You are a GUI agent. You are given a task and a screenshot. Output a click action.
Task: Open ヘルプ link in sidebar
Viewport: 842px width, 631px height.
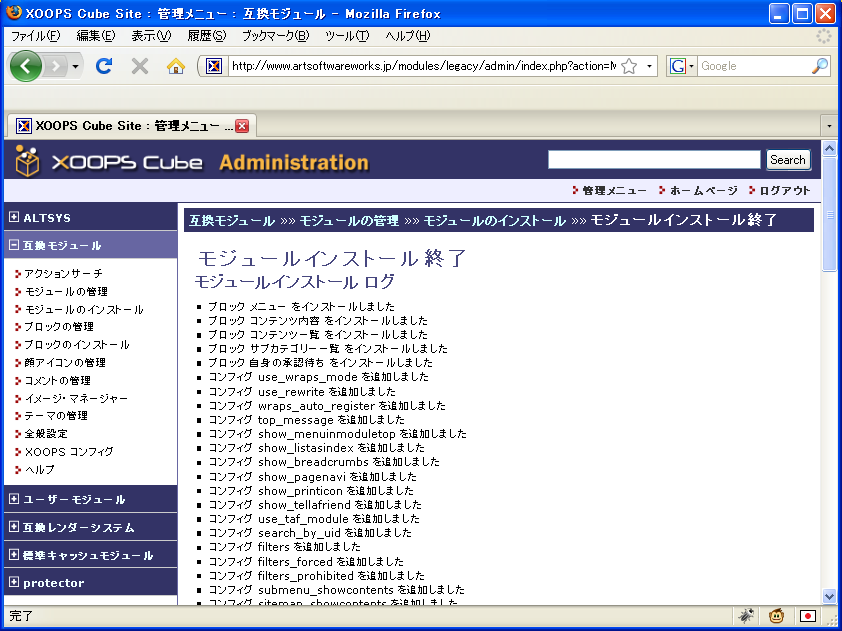click(39, 469)
